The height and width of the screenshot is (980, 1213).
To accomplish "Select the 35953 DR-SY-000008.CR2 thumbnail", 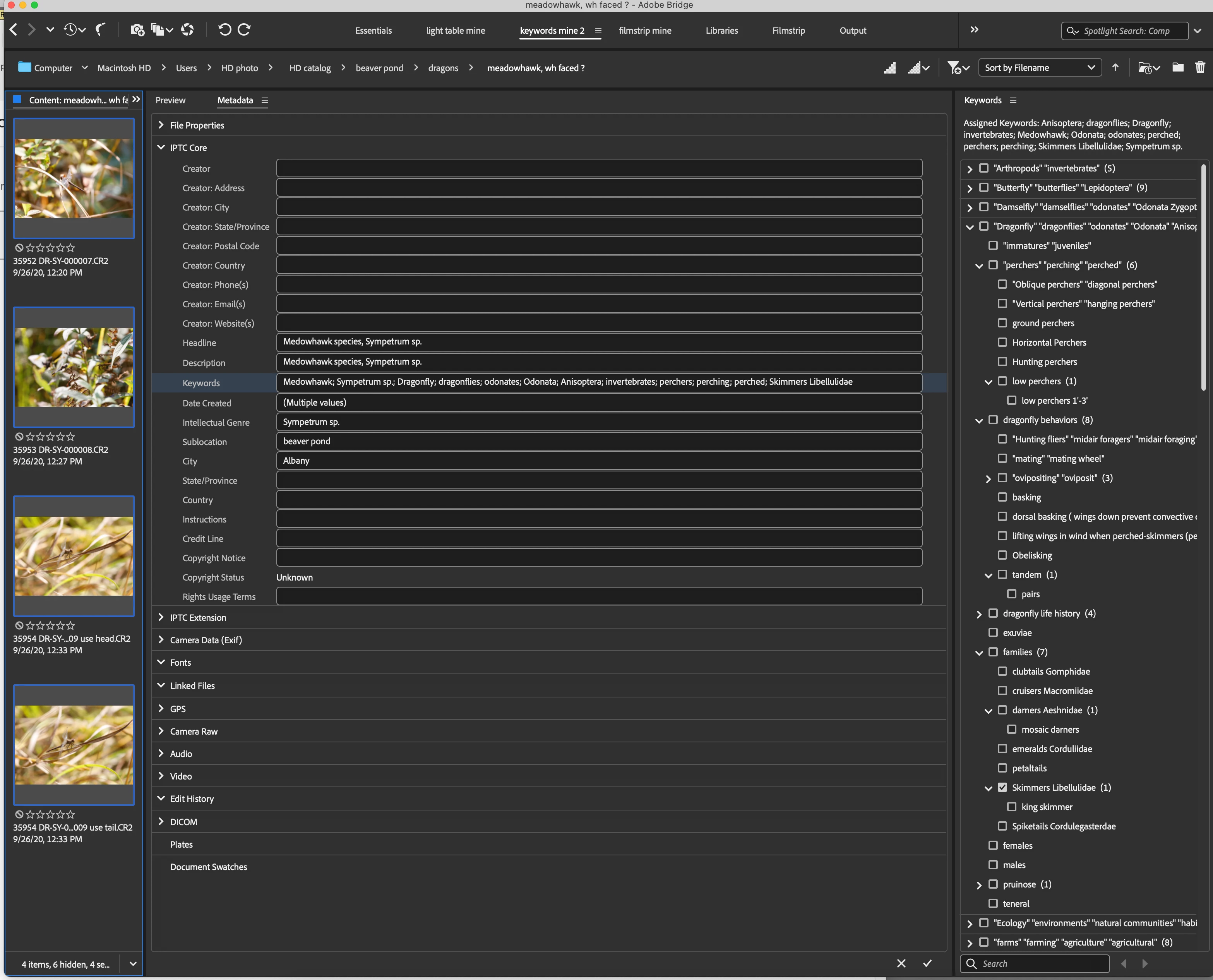I will tap(74, 367).
